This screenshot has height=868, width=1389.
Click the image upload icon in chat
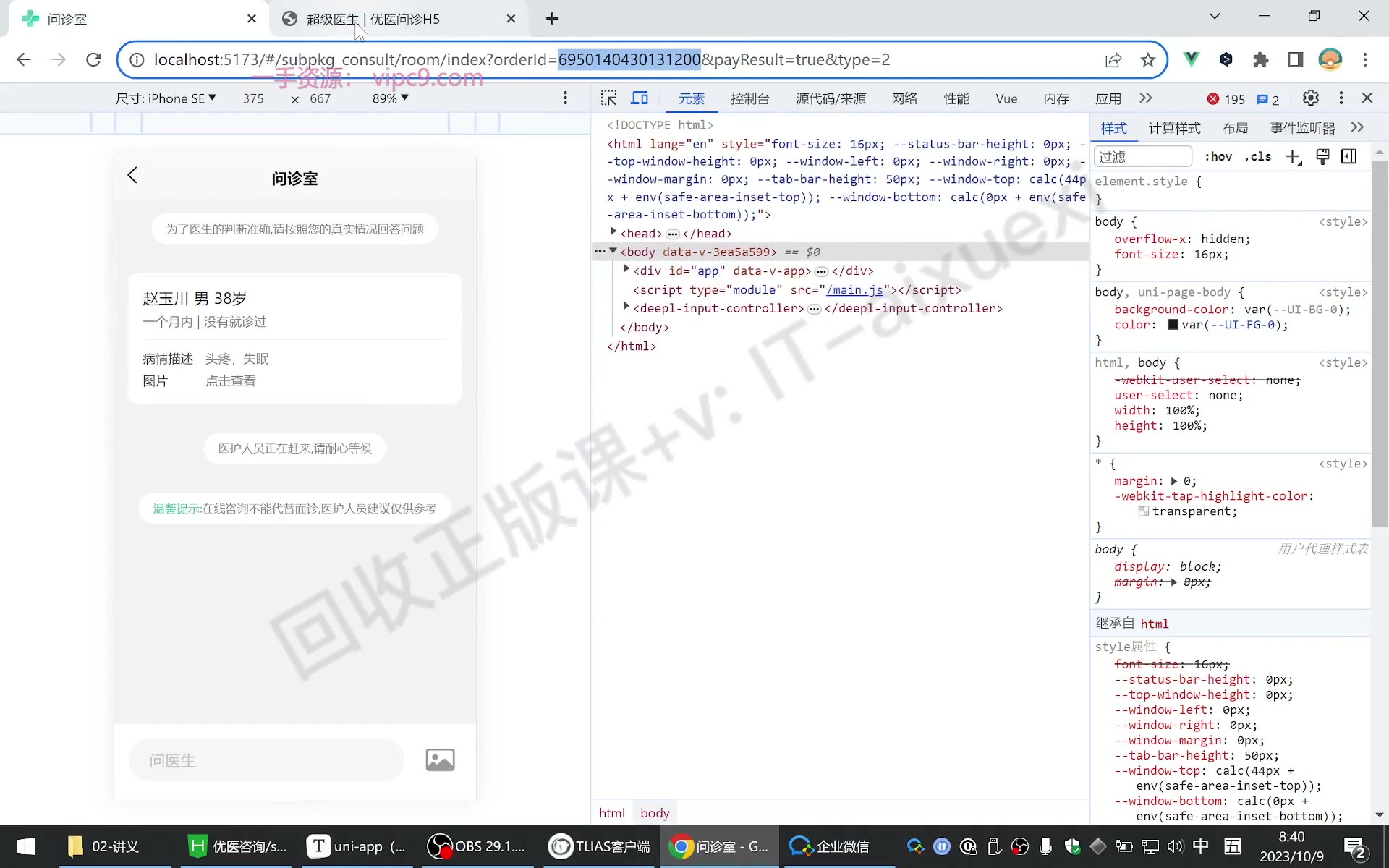(440, 760)
